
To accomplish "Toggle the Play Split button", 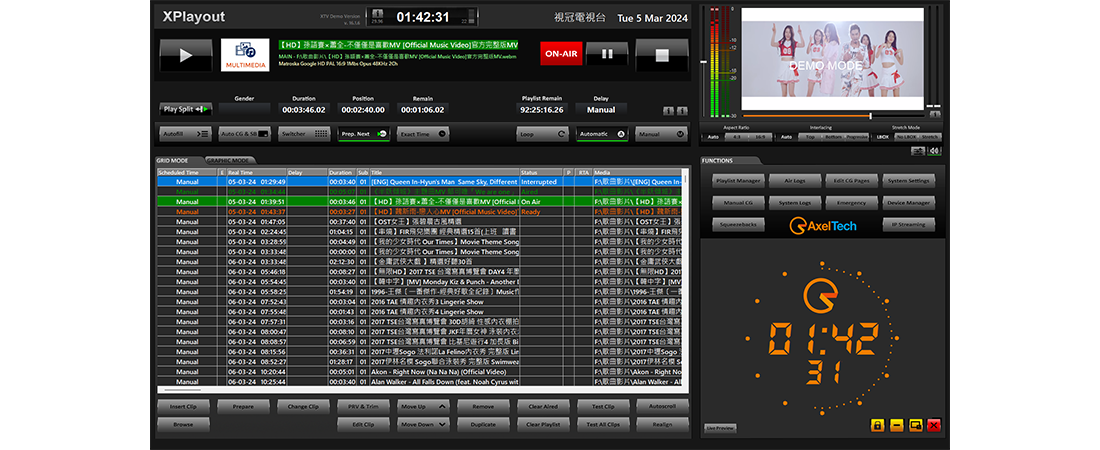I will coord(186,110).
